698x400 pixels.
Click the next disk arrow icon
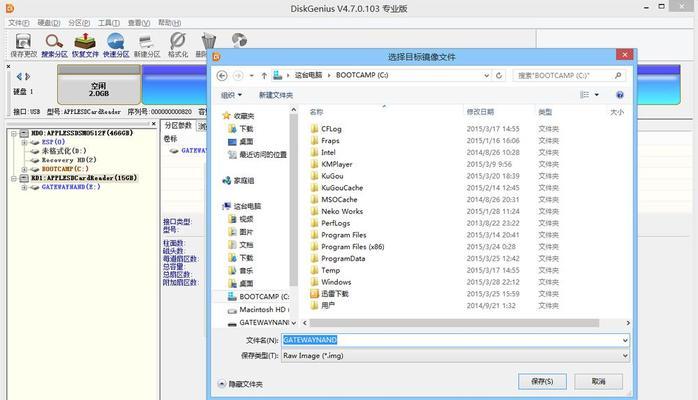click(x=28, y=77)
